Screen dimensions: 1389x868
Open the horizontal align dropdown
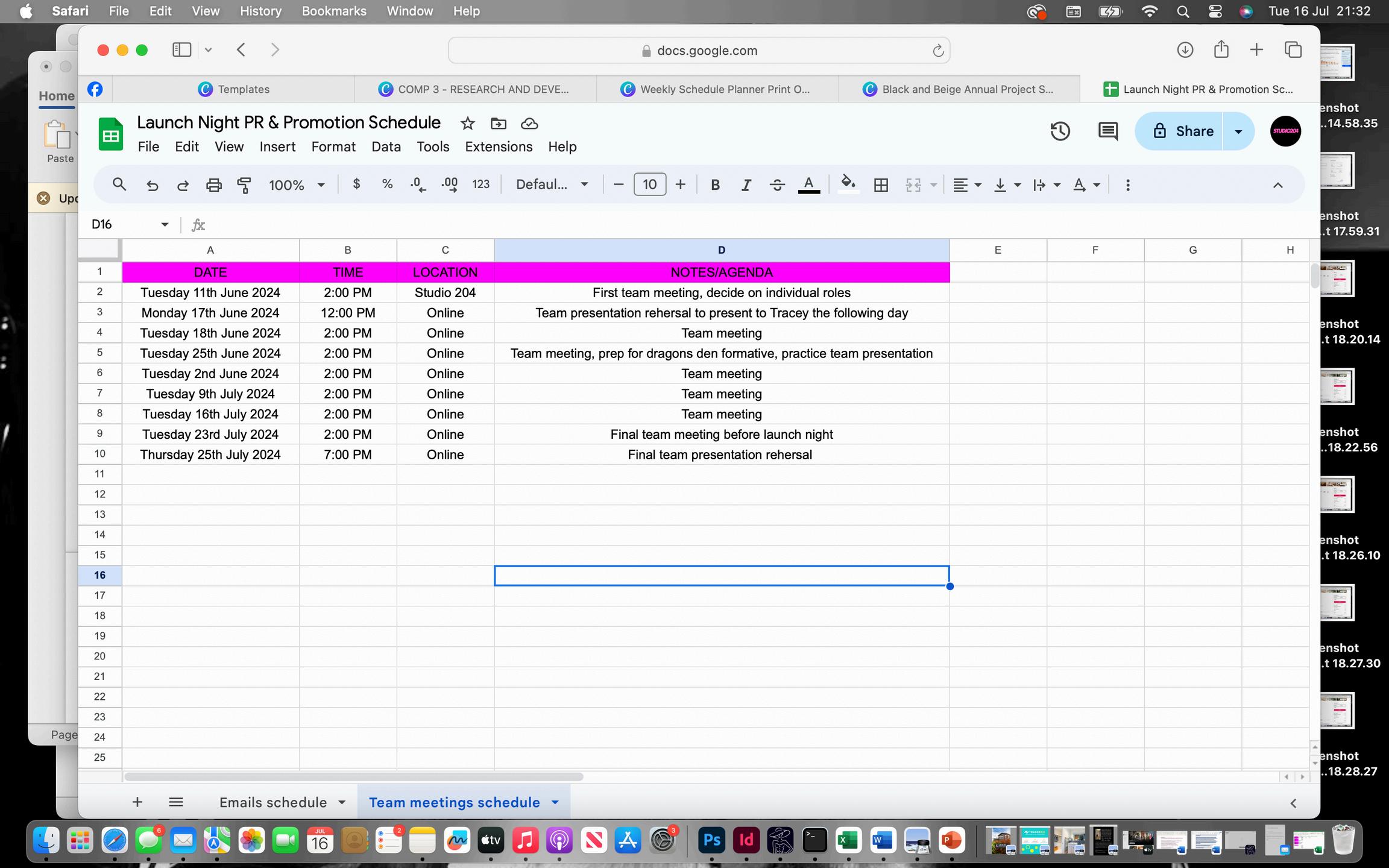[x=967, y=185]
